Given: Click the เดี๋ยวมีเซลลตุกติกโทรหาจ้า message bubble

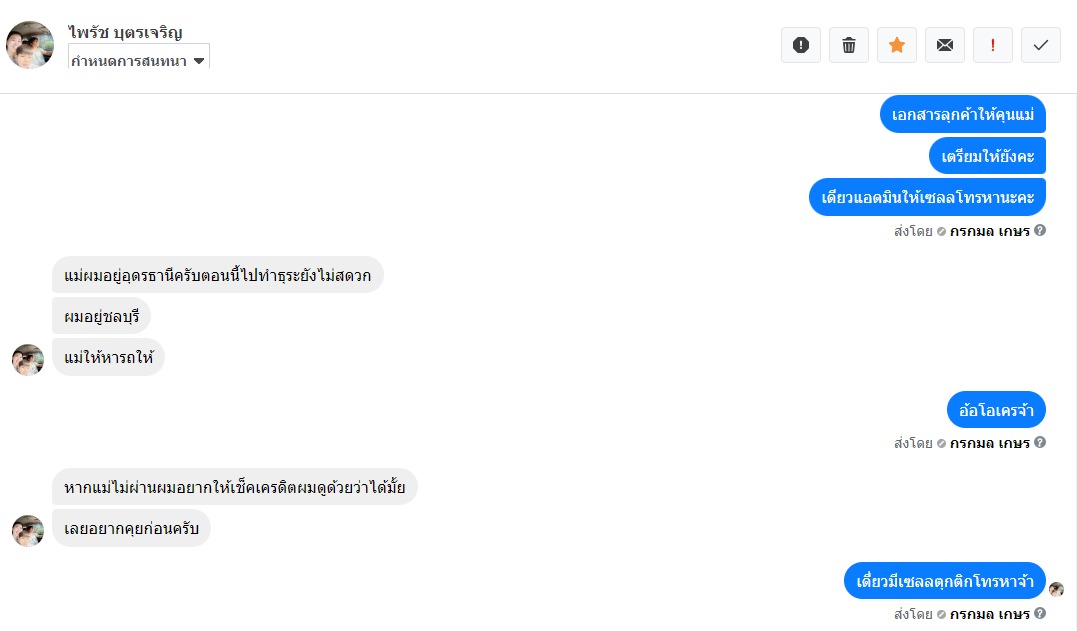Looking at the screenshot, I should [944, 581].
